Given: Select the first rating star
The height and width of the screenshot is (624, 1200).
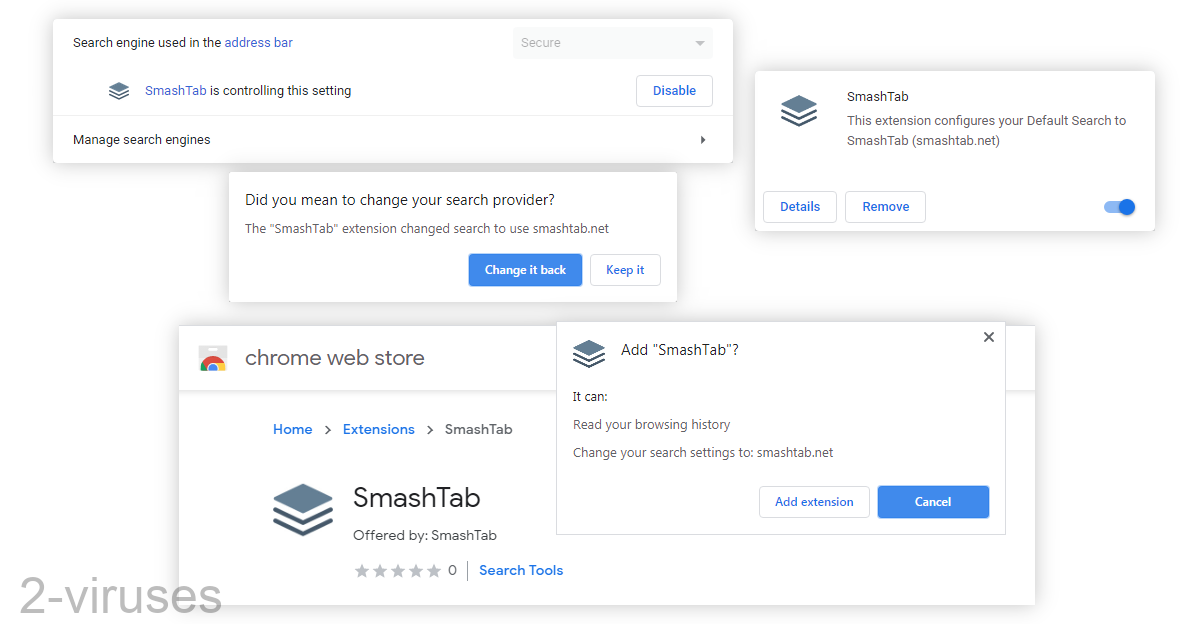Looking at the screenshot, I should [361, 570].
